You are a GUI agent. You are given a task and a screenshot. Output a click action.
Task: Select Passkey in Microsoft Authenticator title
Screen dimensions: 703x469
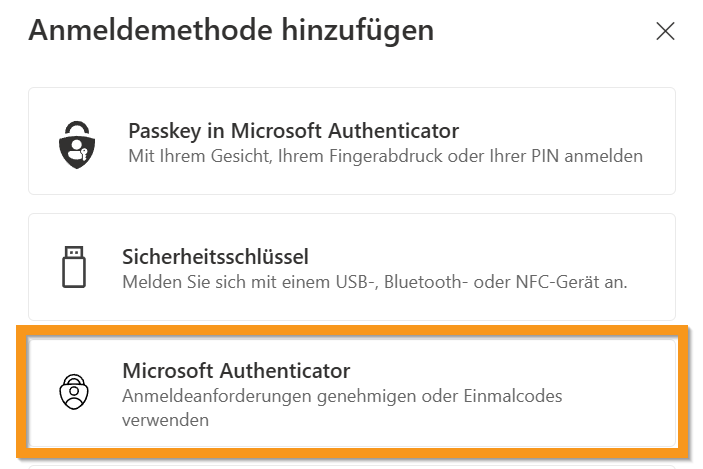click(x=293, y=130)
